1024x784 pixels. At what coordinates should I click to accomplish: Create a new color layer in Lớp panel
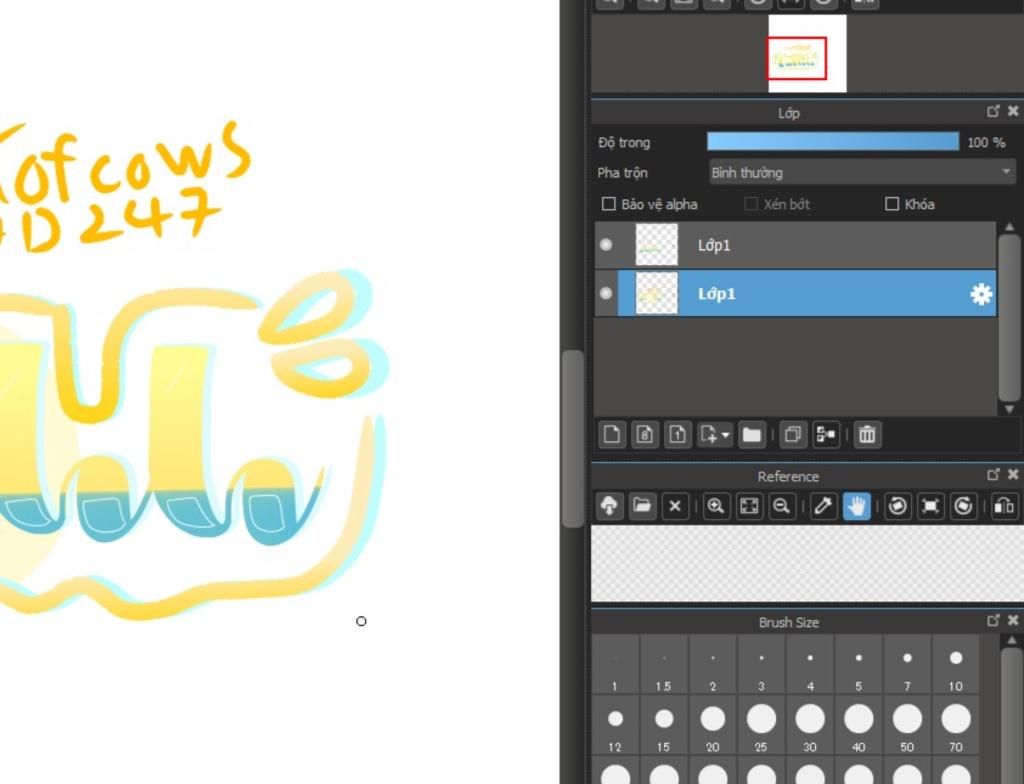point(612,434)
